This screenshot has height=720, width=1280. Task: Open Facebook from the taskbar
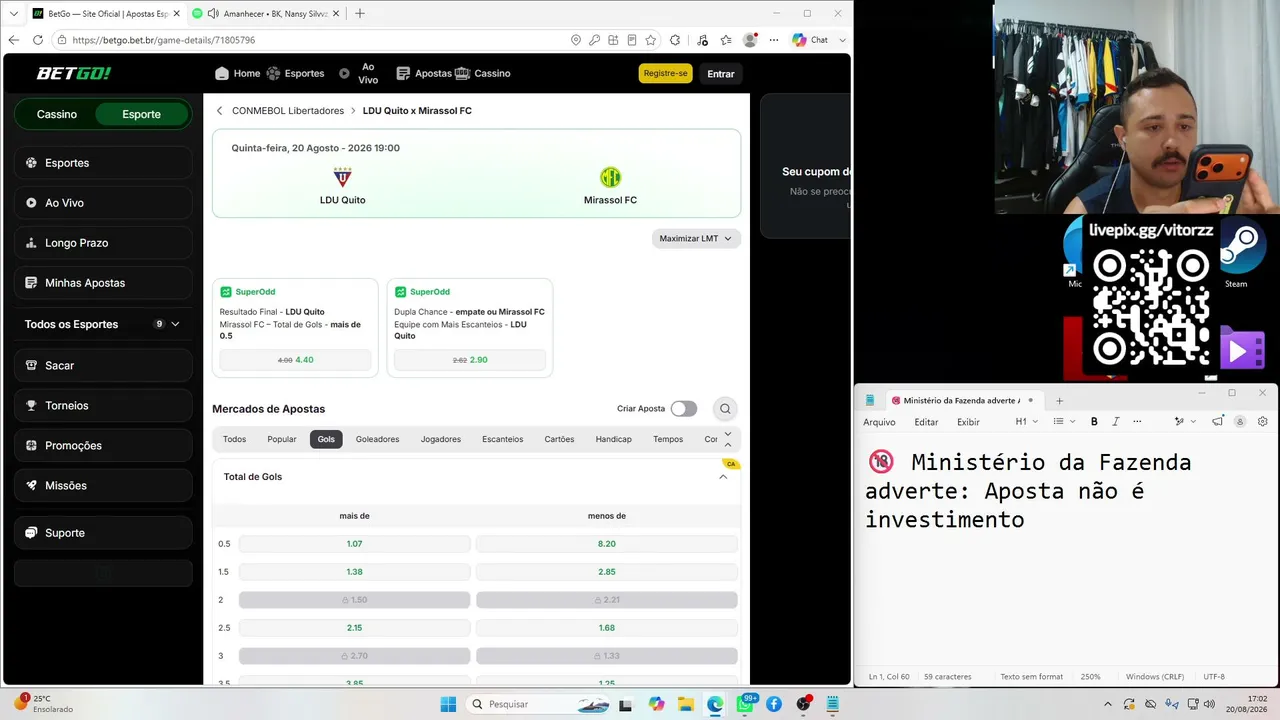point(773,704)
